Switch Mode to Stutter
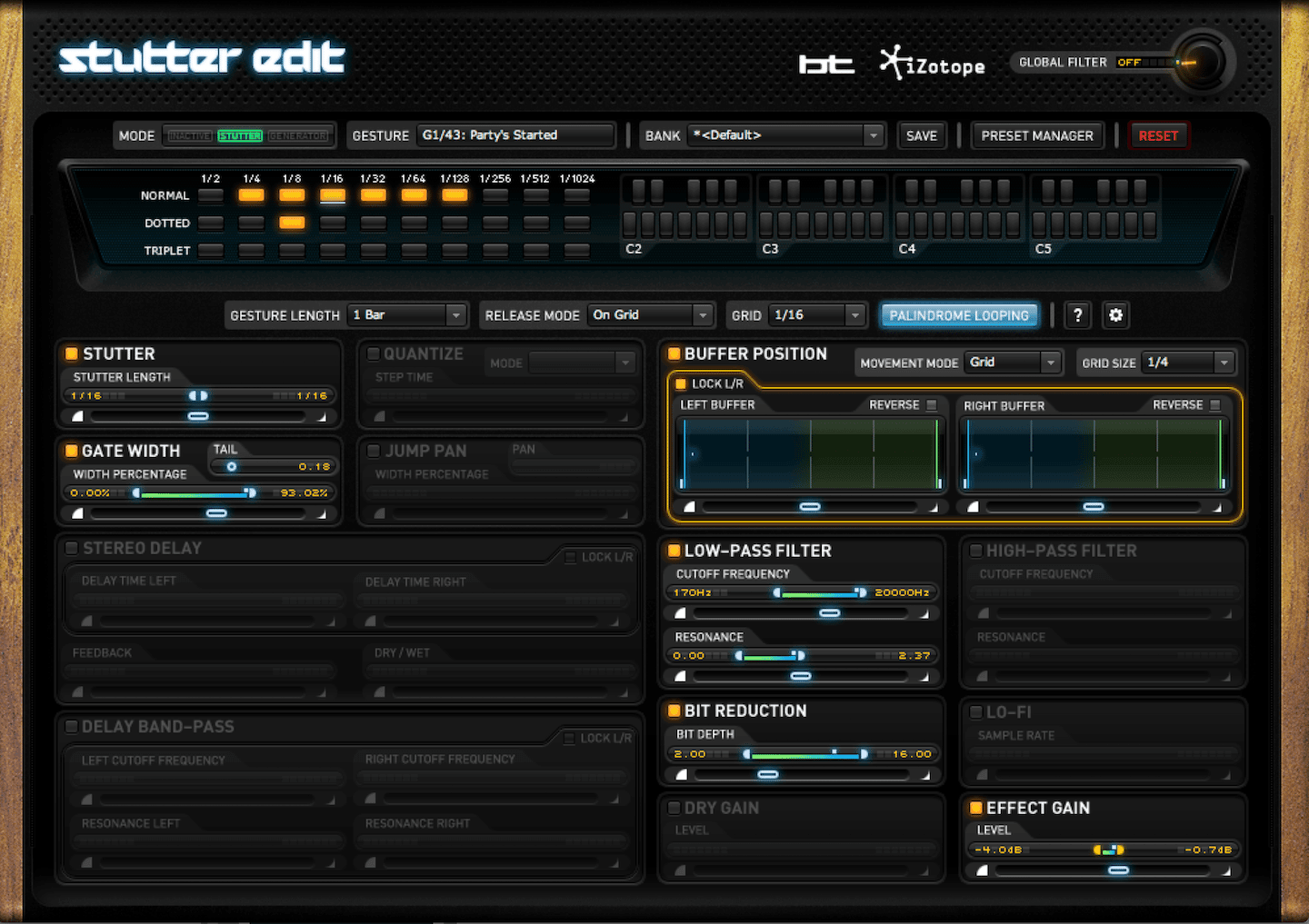The image size is (1309, 924). pyautogui.click(x=240, y=136)
